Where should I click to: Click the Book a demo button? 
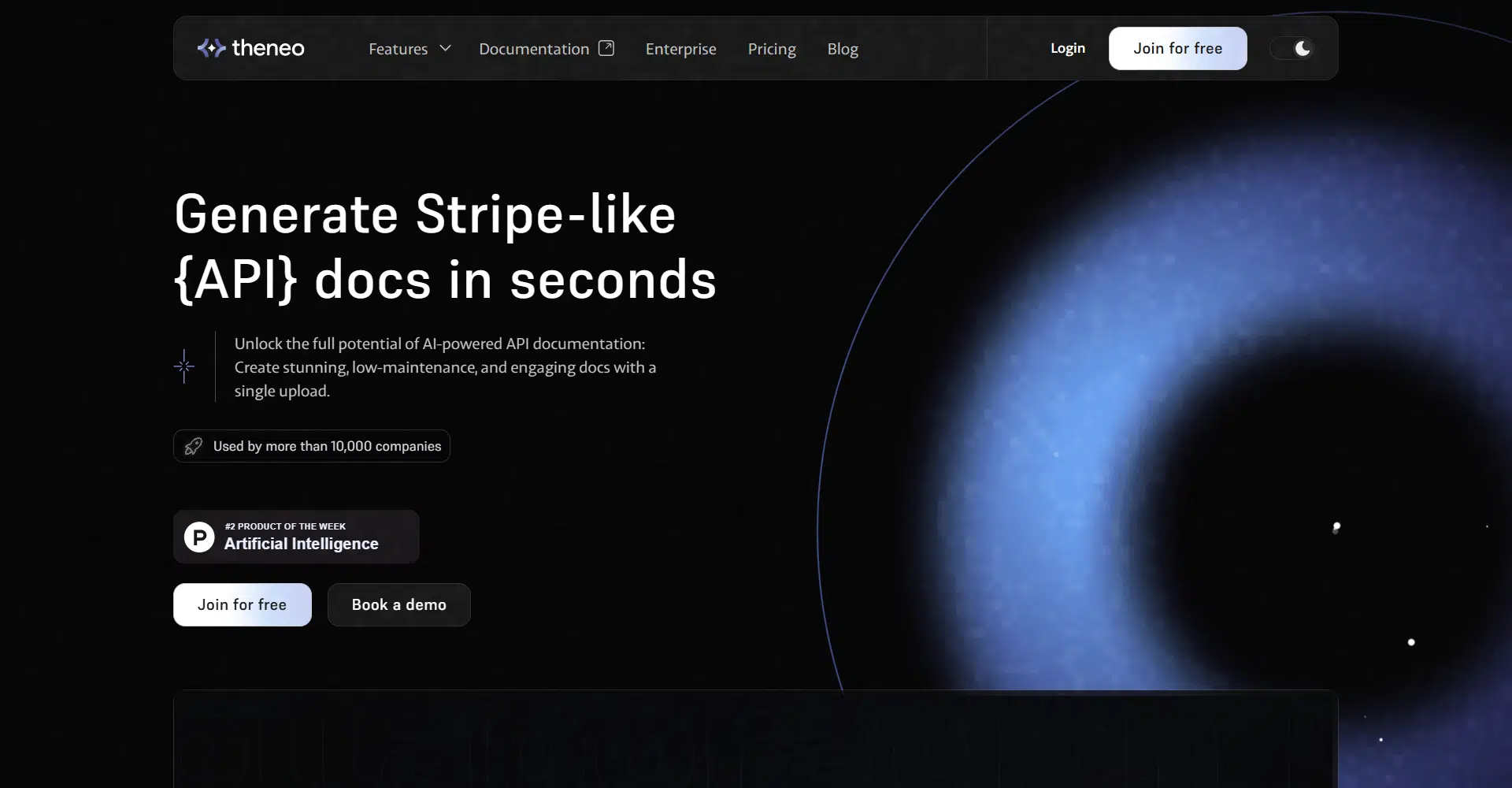398,604
